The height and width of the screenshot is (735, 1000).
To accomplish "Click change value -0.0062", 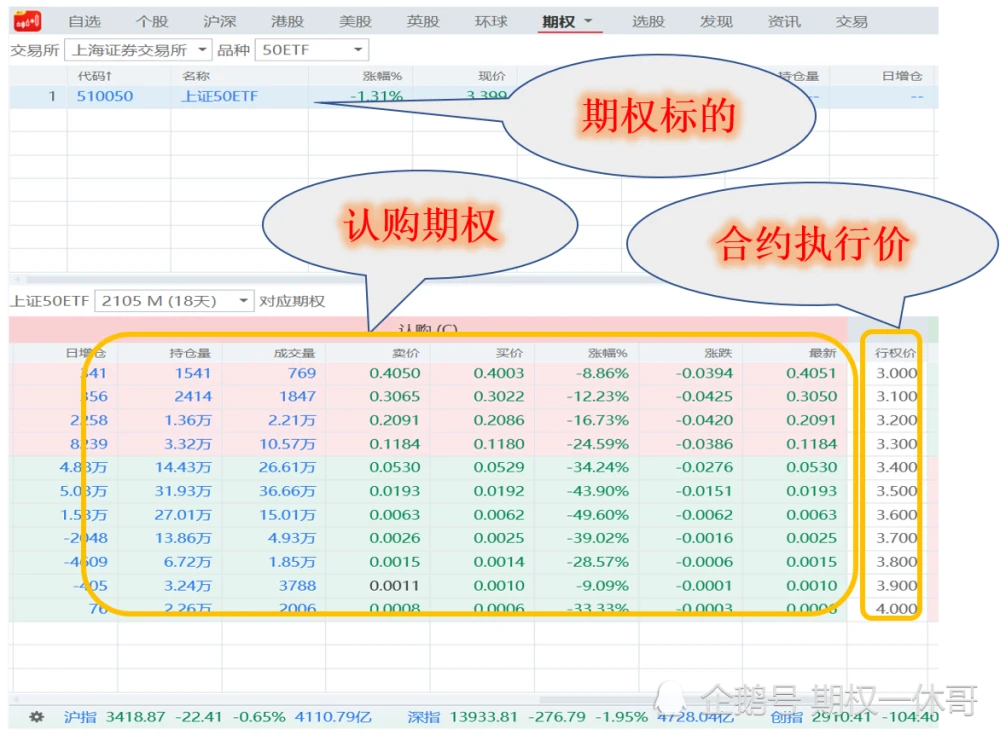I will [704, 515].
